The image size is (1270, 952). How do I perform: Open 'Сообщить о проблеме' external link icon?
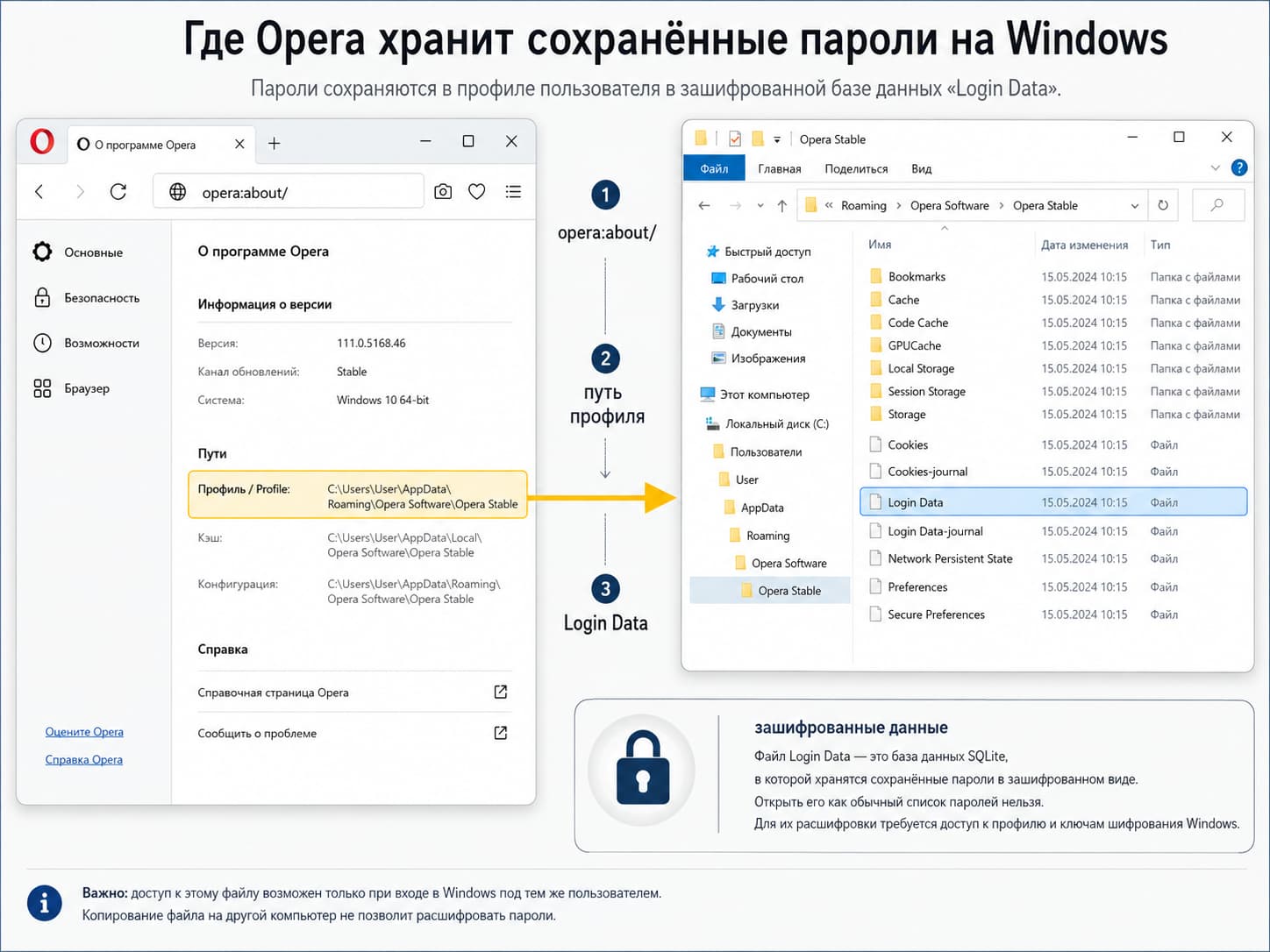(x=501, y=733)
